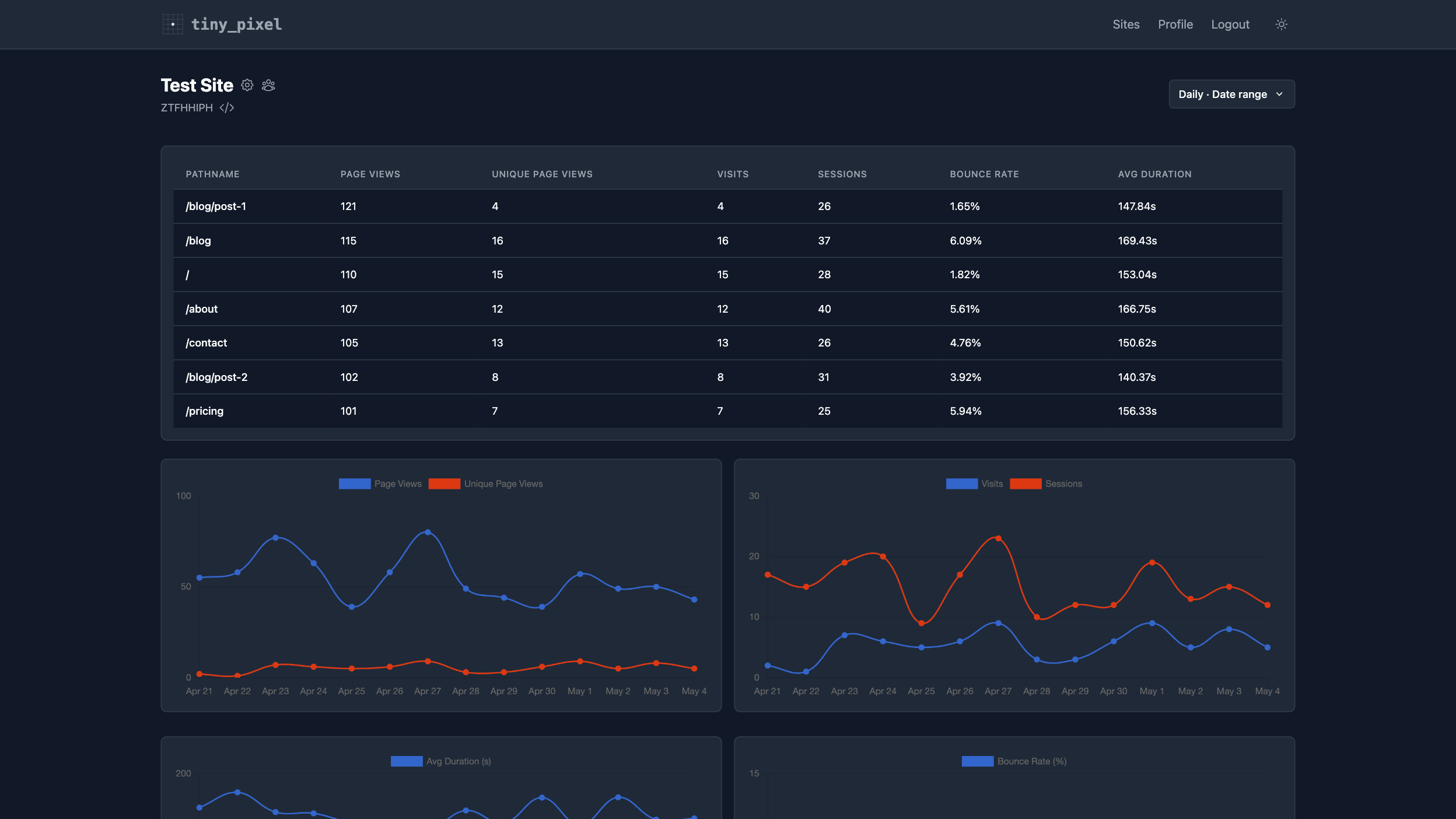Toggle Sessions legend swatch
This screenshot has height=819, width=1456.
pos(1025,484)
